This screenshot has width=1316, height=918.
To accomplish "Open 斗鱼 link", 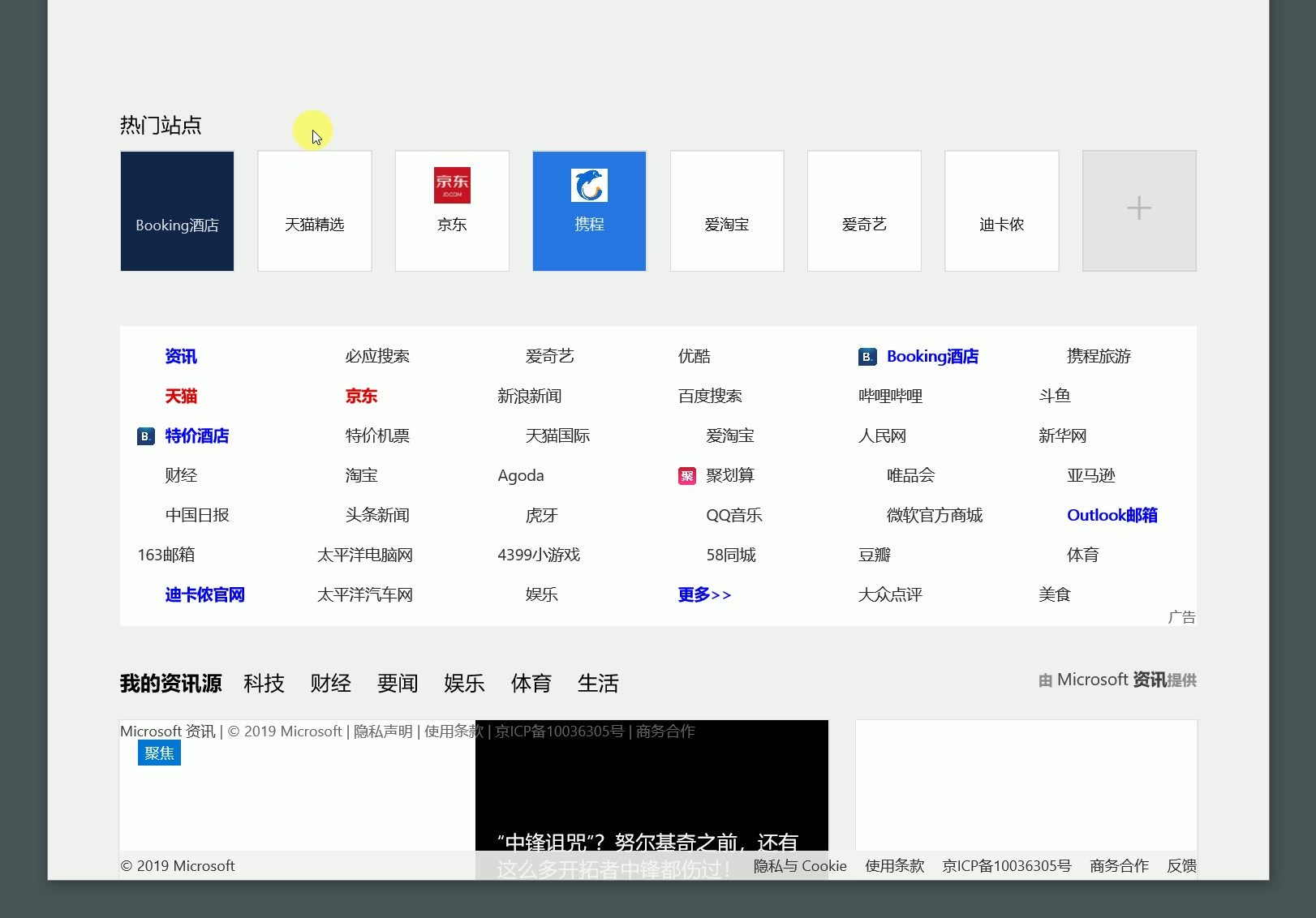I will (x=1055, y=396).
